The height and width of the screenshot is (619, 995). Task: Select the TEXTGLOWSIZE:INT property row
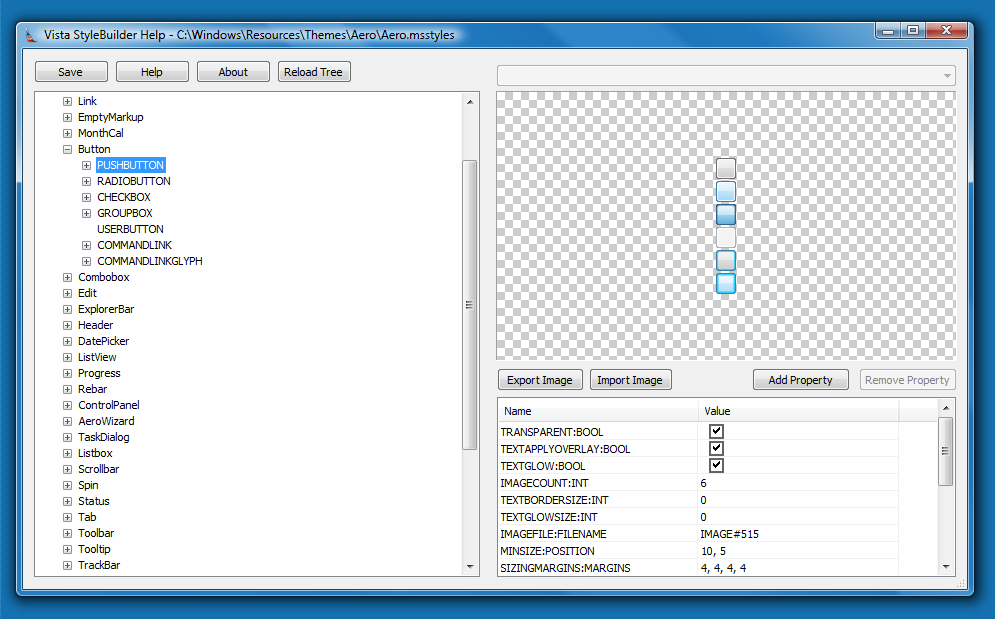(x=698, y=517)
